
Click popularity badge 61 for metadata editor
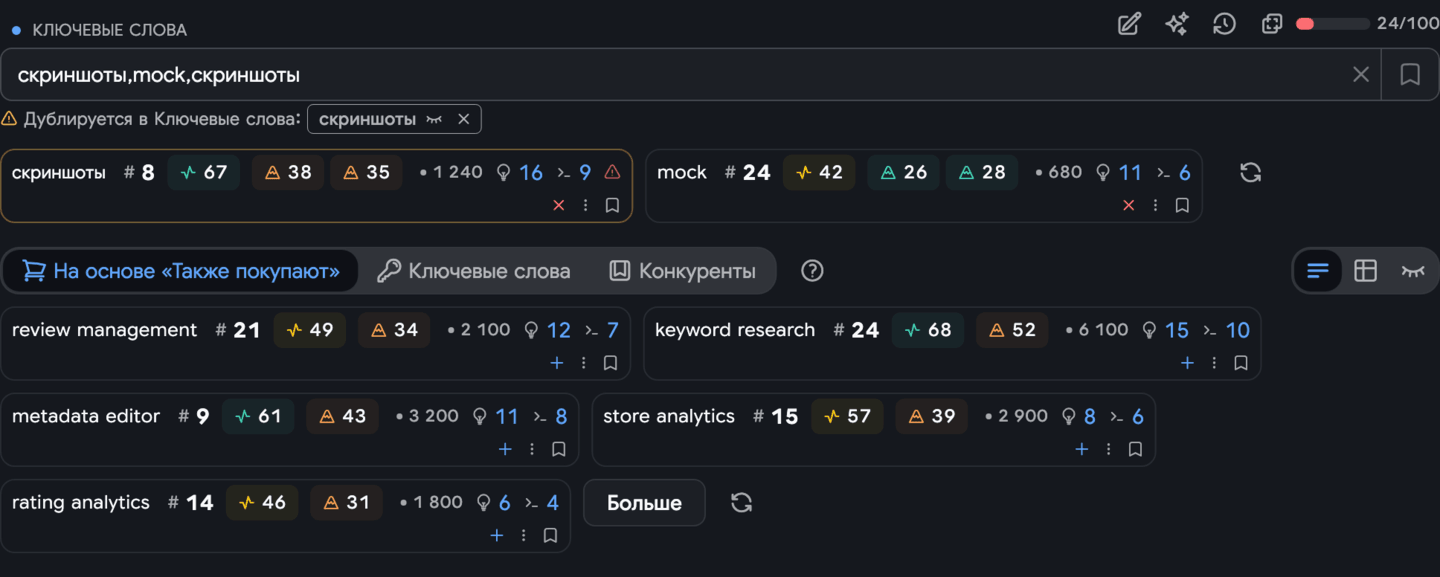pos(258,416)
